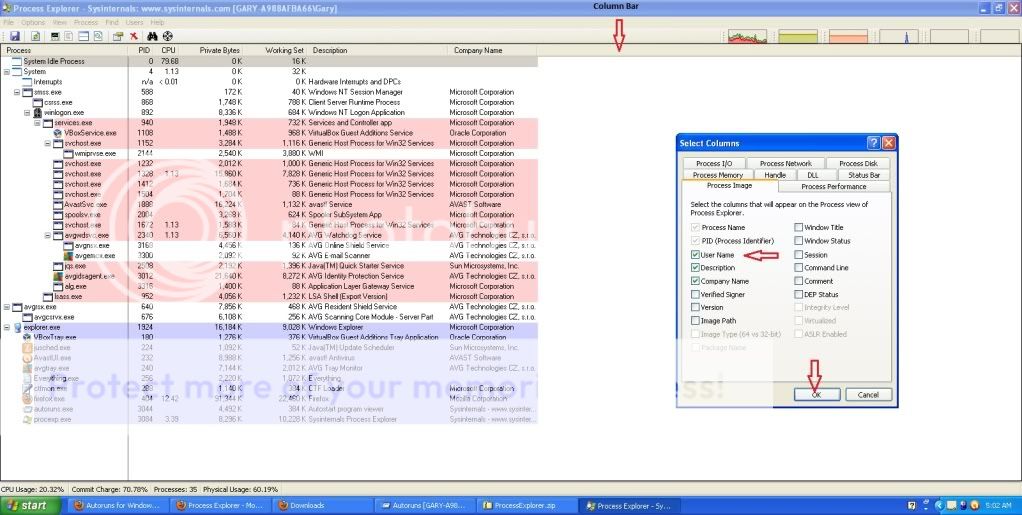Click the Windows Start button
1022x515 pixels.
tap(31, 505)
